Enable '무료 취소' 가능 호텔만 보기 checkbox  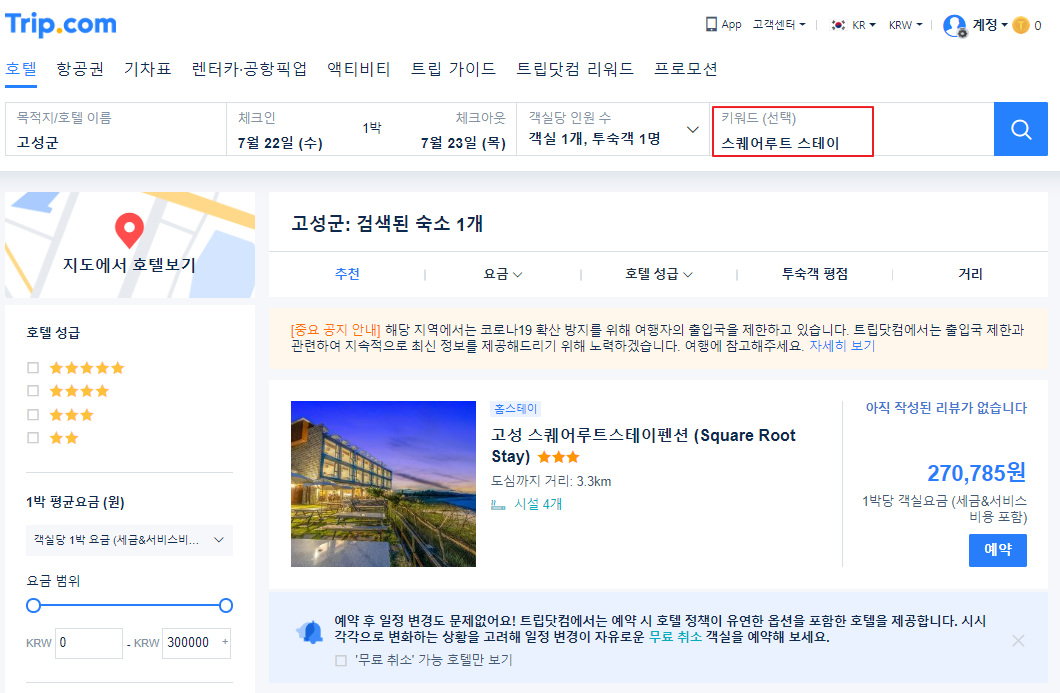[x=341, y=661]
